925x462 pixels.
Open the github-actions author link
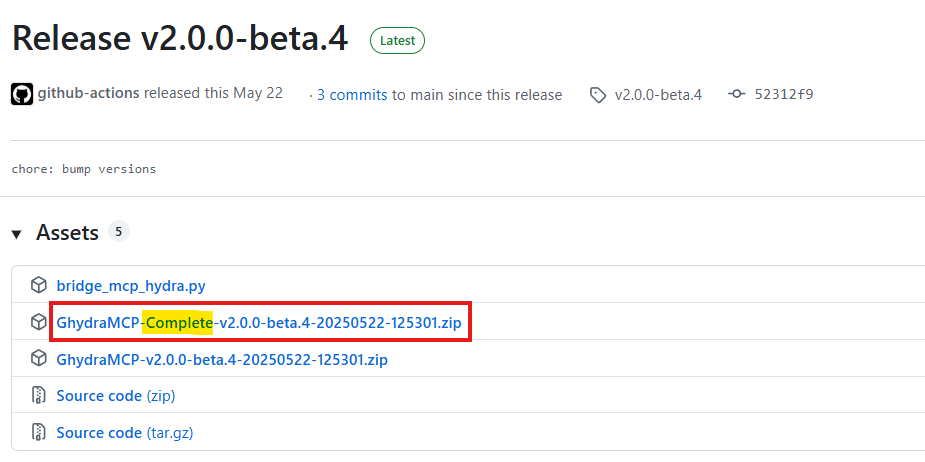tap(89, 94)
